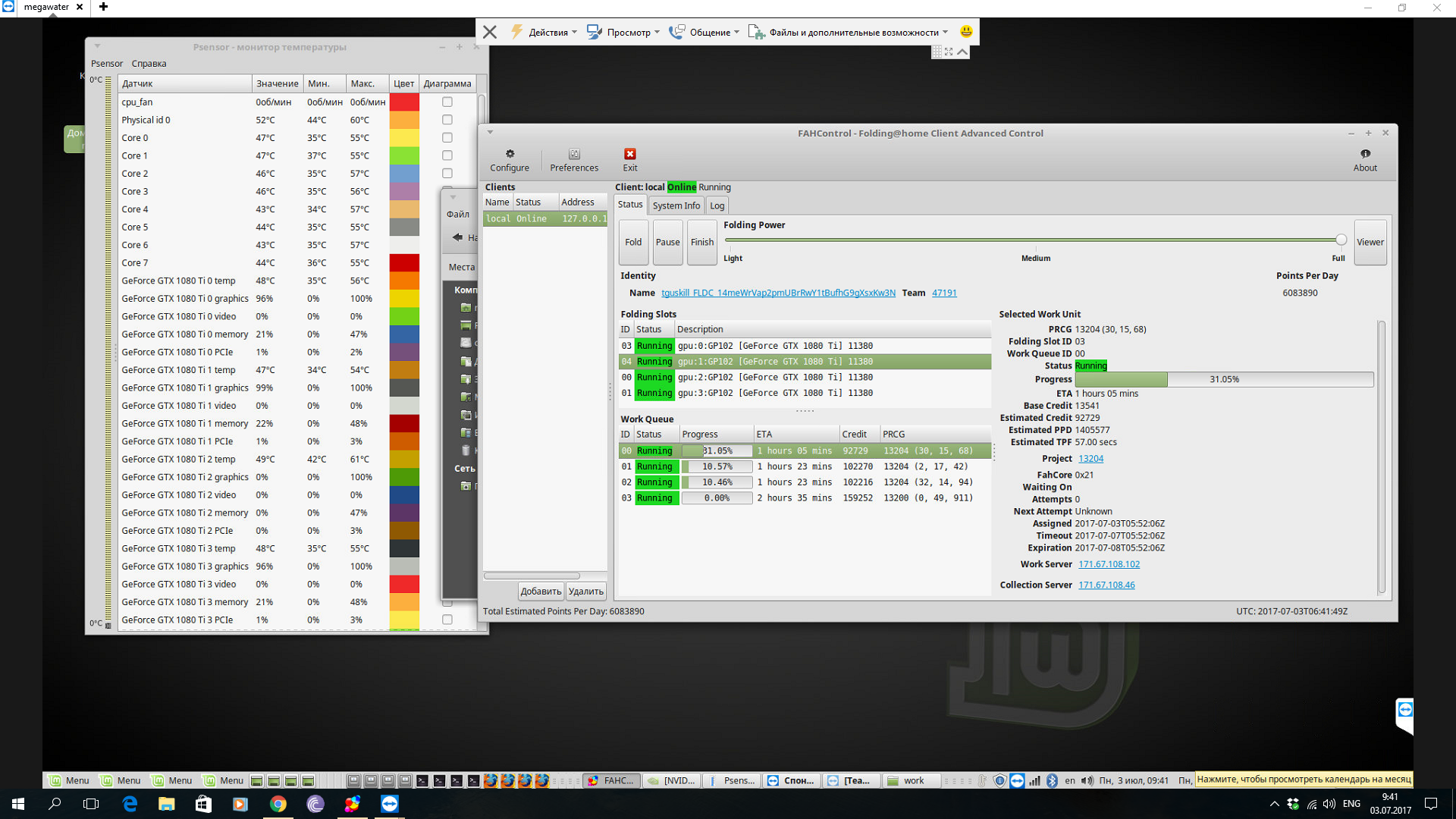Click the TeamViewer smiley feedback icon

[966, 32]
